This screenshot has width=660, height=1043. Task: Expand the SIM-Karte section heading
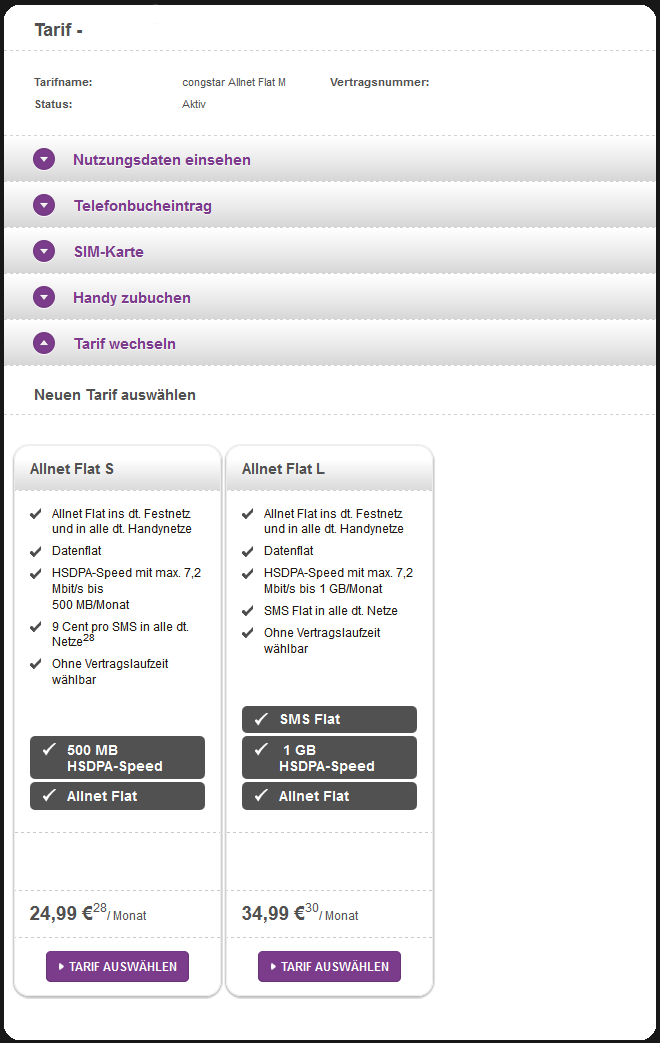pos(108,252)
